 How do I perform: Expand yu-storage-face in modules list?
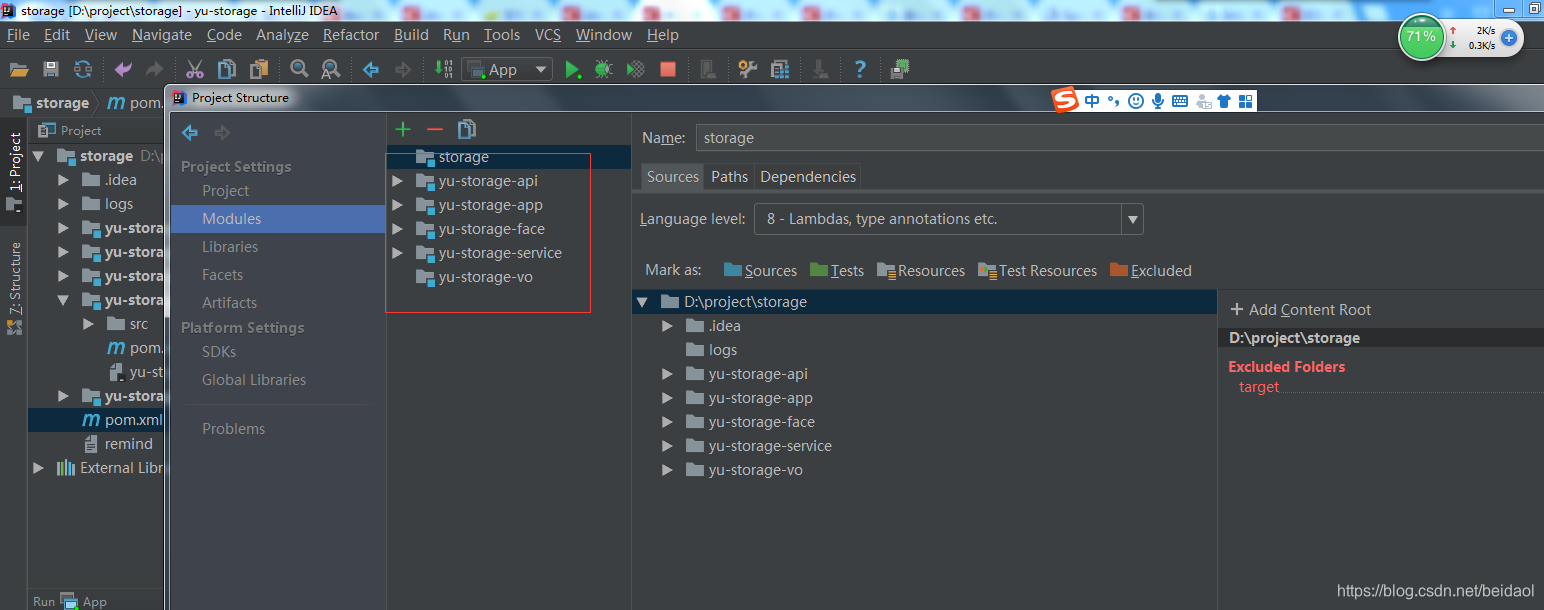point(397,229)
